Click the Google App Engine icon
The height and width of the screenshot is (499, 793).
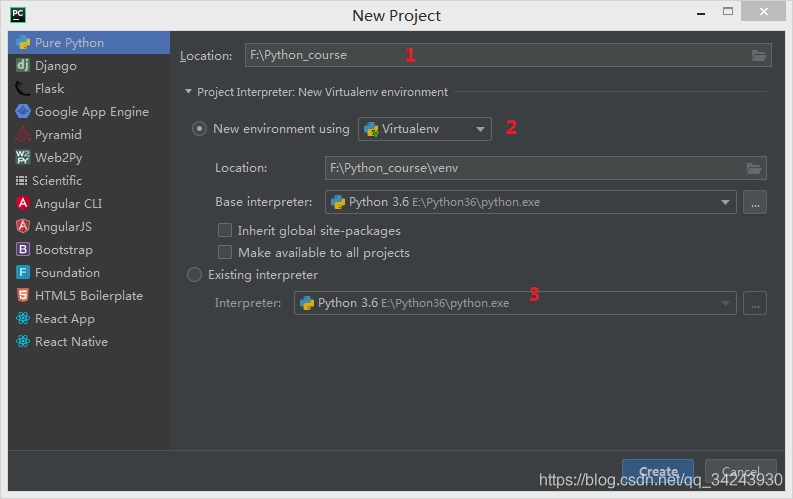(23, 111)
